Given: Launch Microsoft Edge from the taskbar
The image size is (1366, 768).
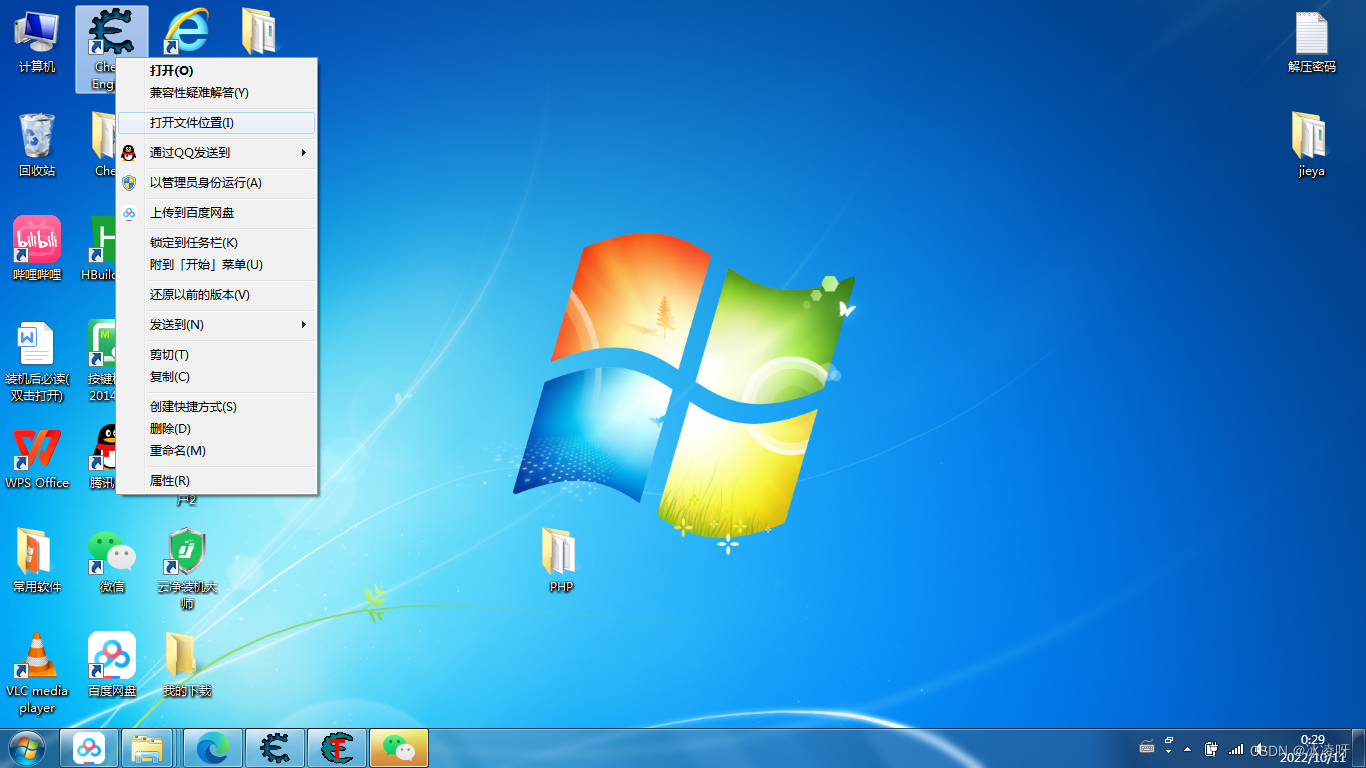Looking at the screenshot, I should click(212, 748).
